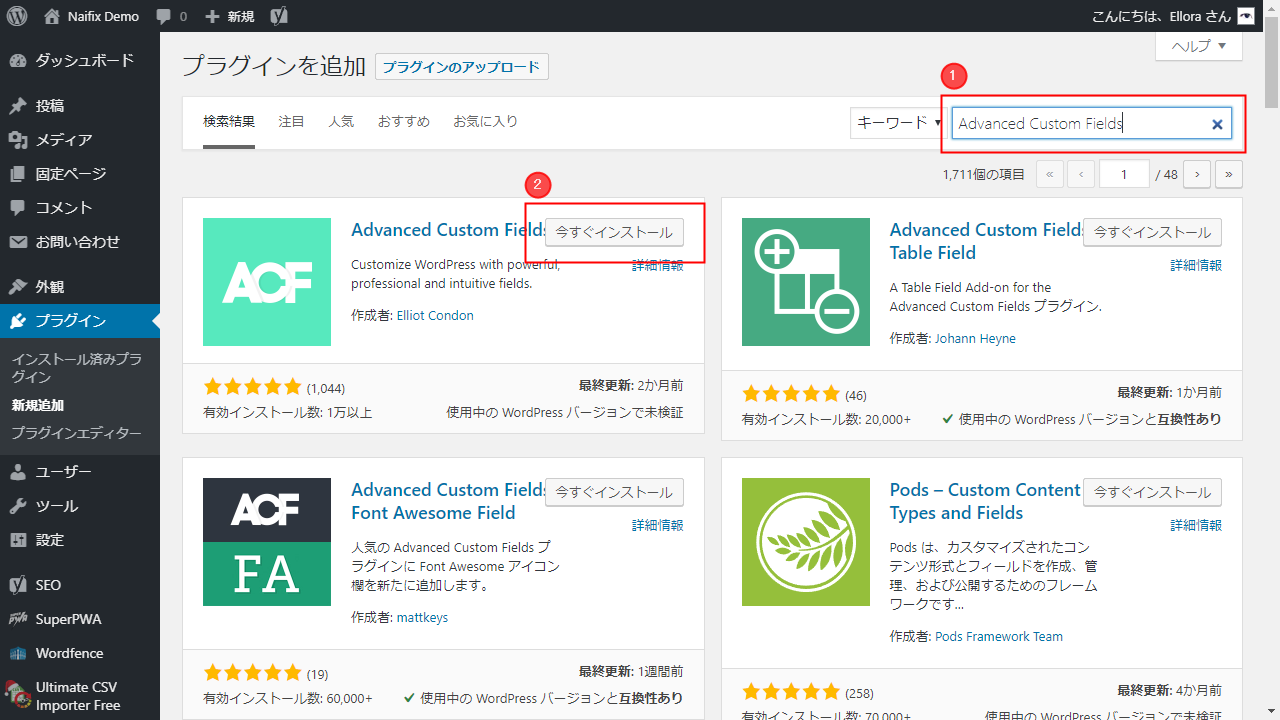
Task: Go to previous page button ‹
Action: pyautogui.click(x=1081, y=174)
